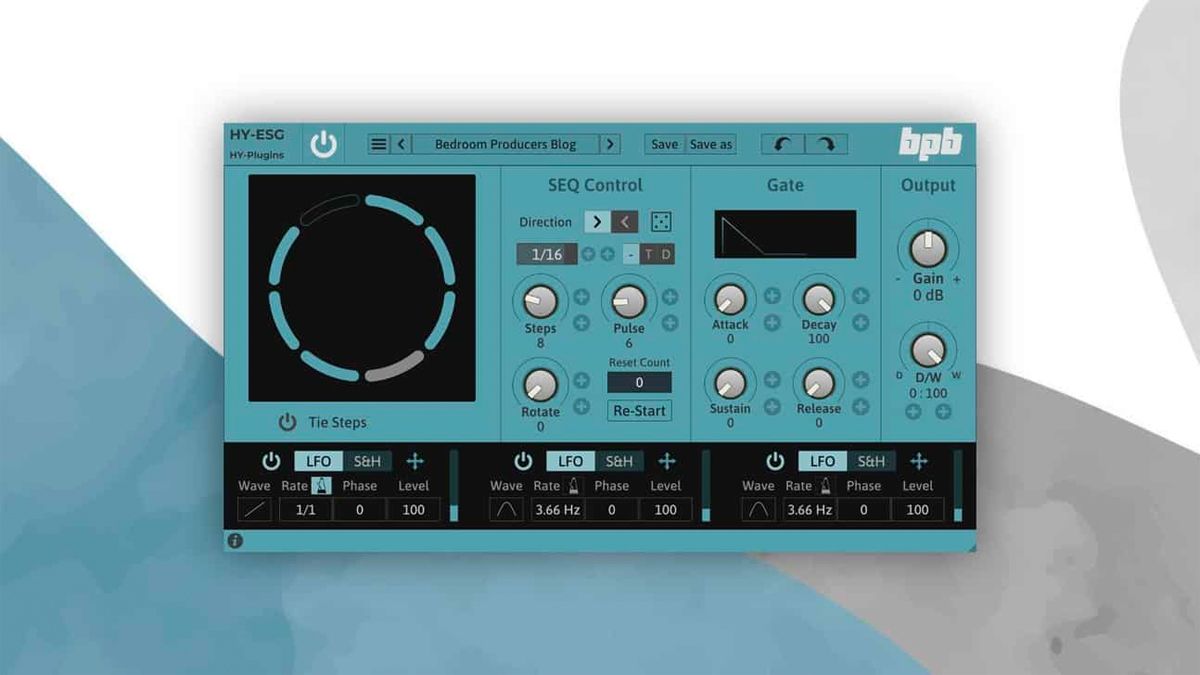Select forward direction arrow in SEQ Control

coord(599,221)
